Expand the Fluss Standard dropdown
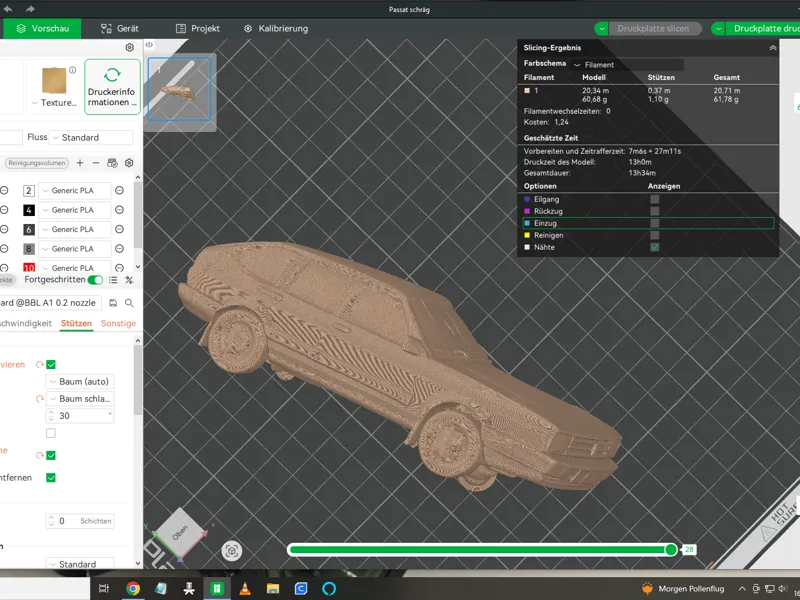 point(91,137)
